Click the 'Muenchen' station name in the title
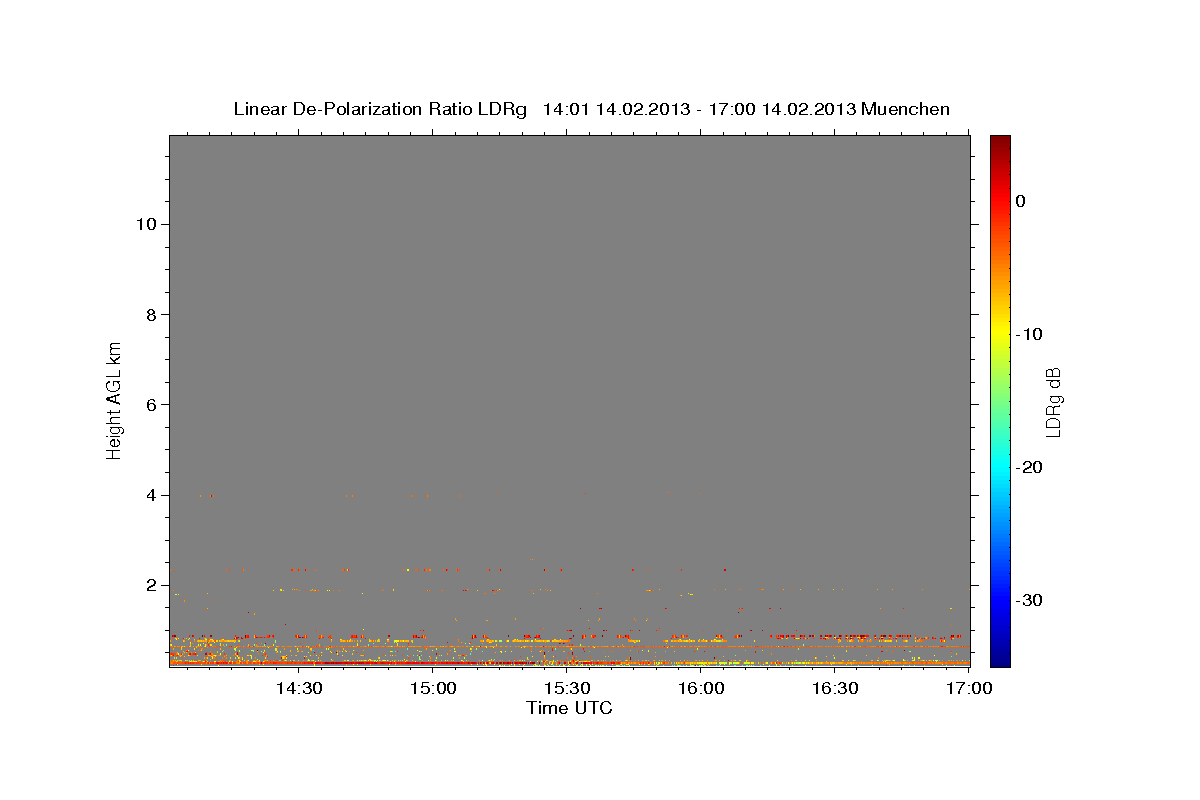The width and height of the screenshot is (1200, 800). click(906, 109)
